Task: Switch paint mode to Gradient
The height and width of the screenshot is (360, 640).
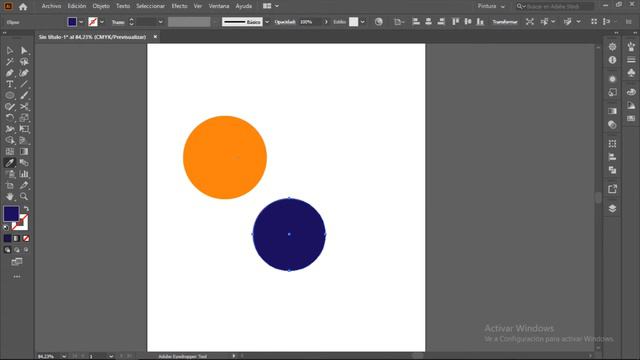Action: pos(17,238)
